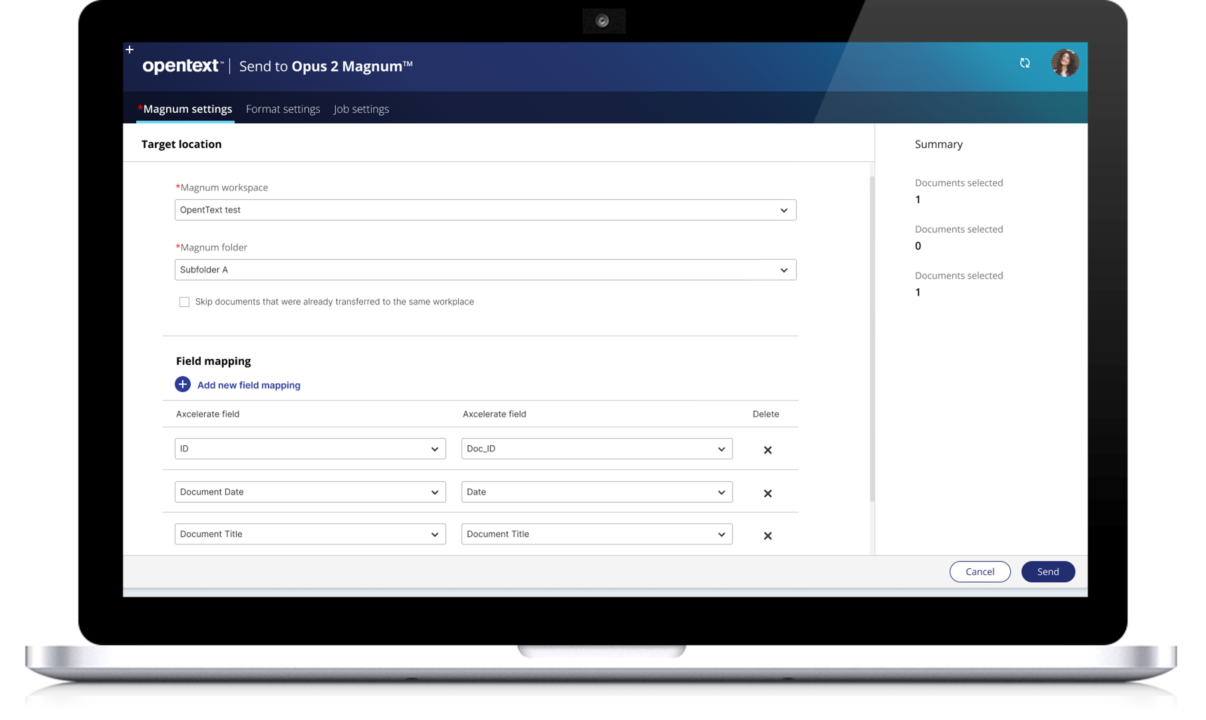Click the Field mapping heading
1206x720 pixels.
[213, 361]
